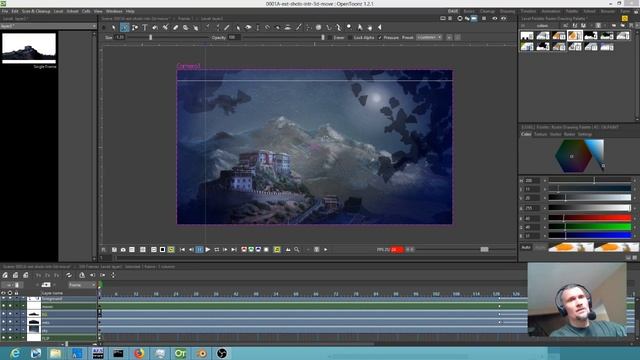This screenshot has width=640, height=360.
Task: Toggle visibility eye of FG layer
Action: (x=3, y=314)
